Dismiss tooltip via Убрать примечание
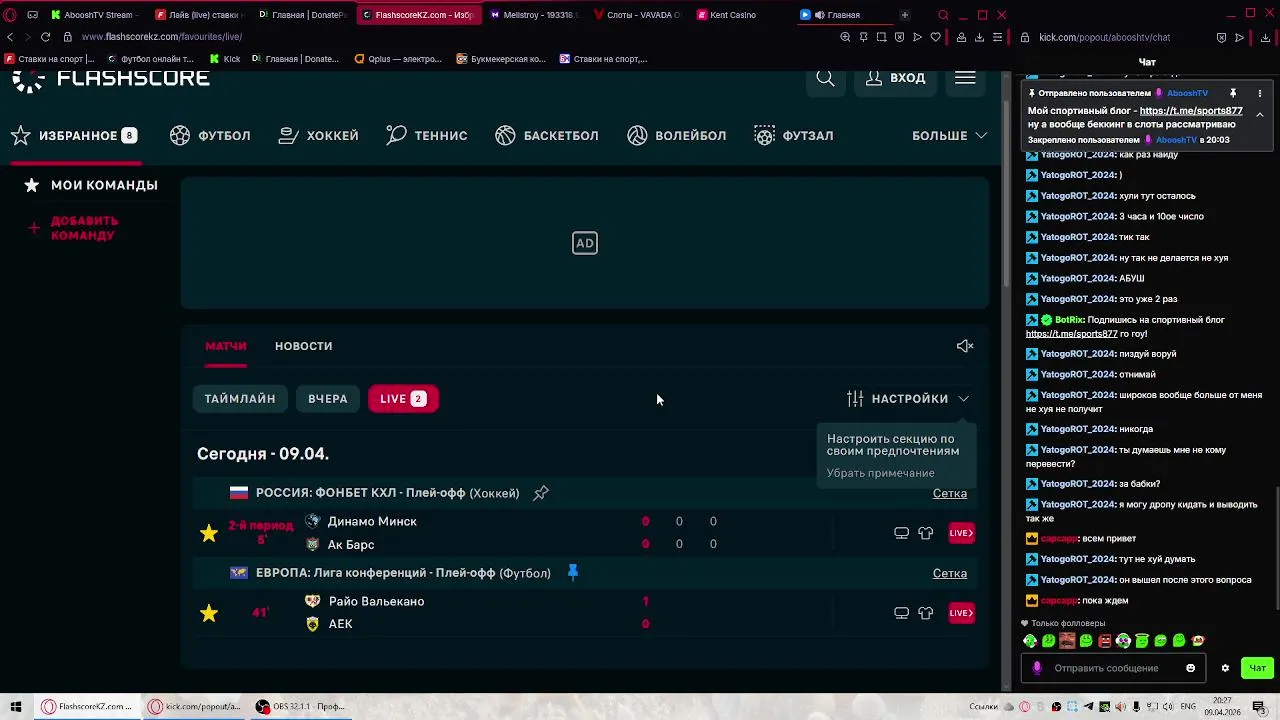1280x720 pixels. point(881,473)
